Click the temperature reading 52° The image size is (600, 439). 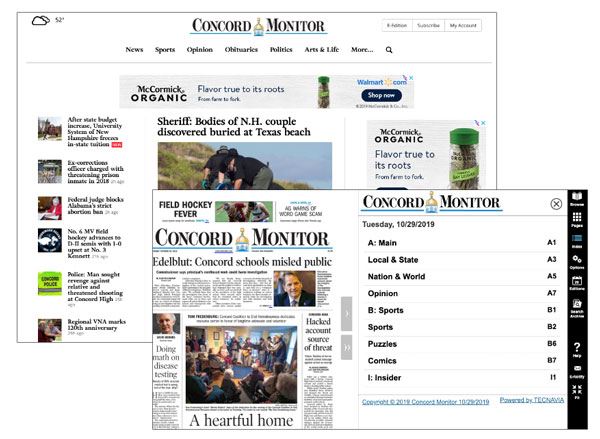click(60, 20)
